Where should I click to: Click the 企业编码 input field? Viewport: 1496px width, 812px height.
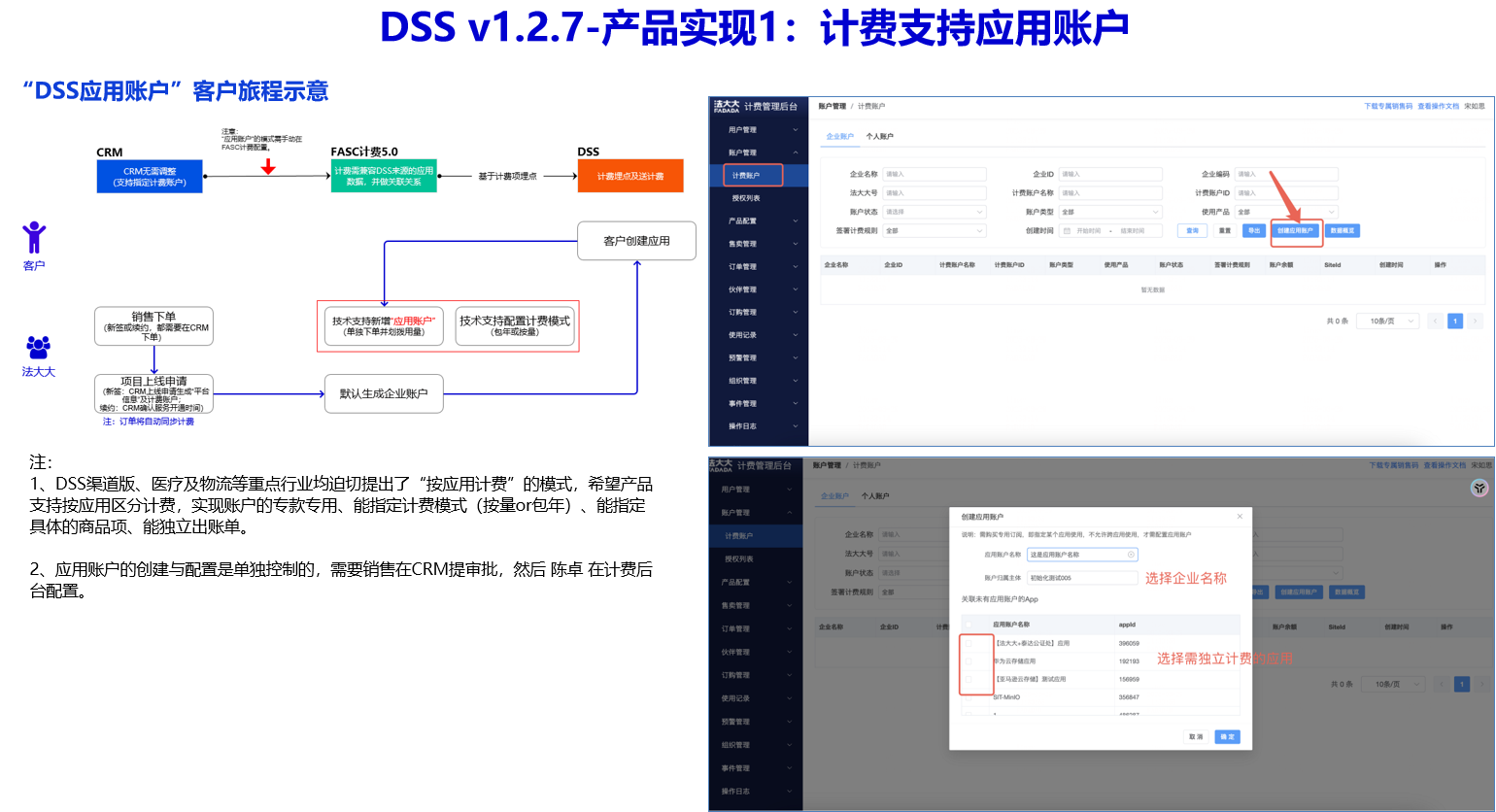click(1286, 175)
